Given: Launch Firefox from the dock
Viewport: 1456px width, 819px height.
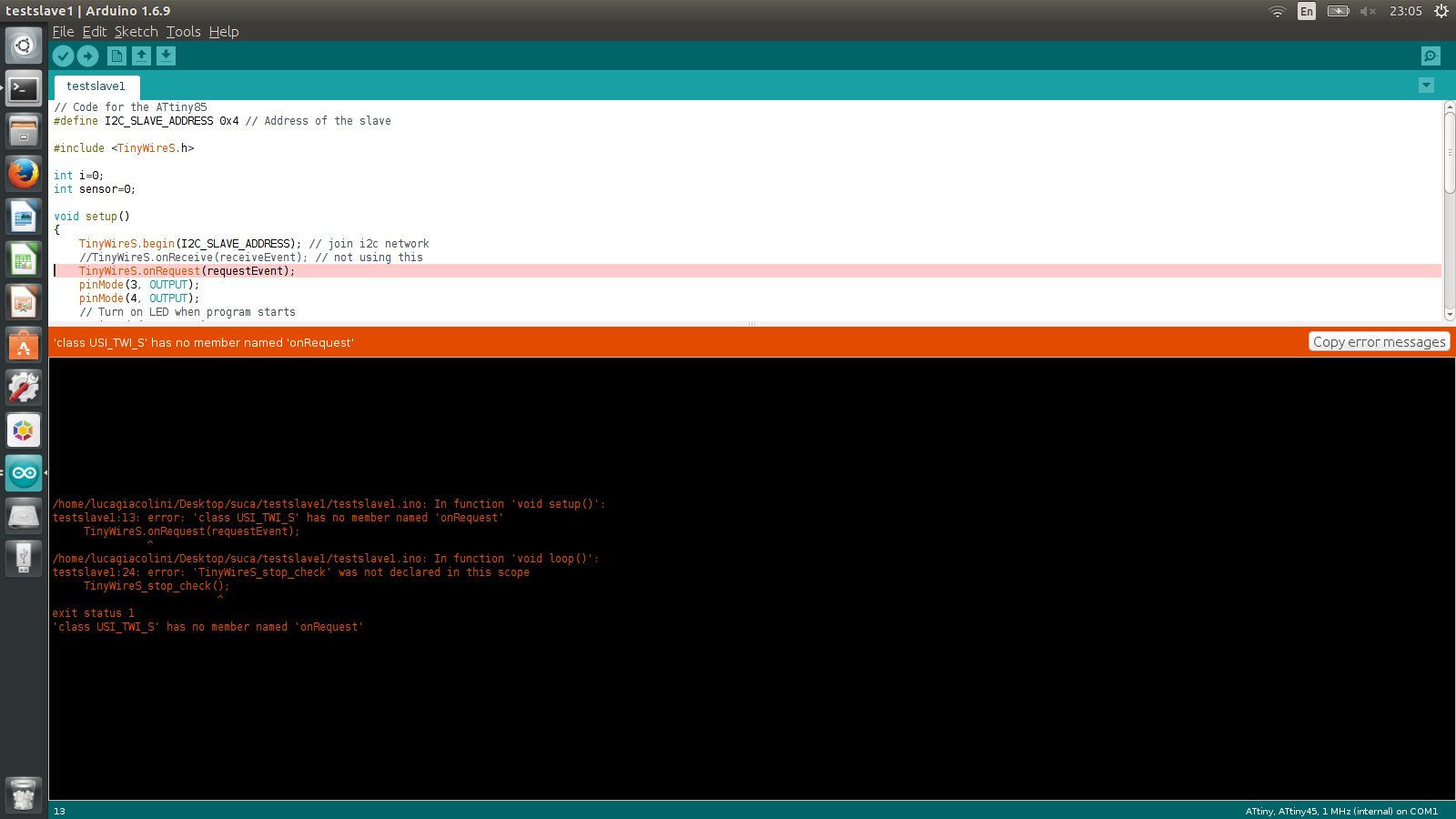Looking at the screenshot, I should pyautogui.click(x=24, y=174).
